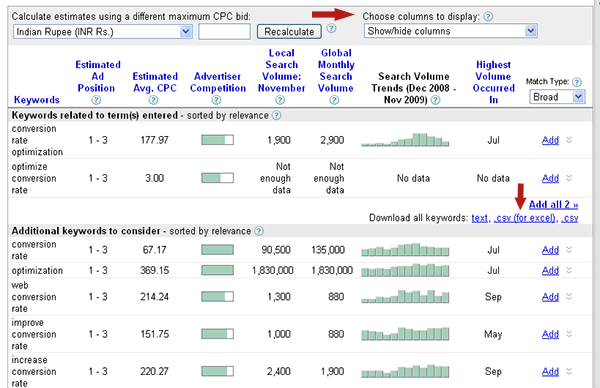Add the web conversion rate keyword
This screenshot has width=600, height=388.
tap(550, 297)
